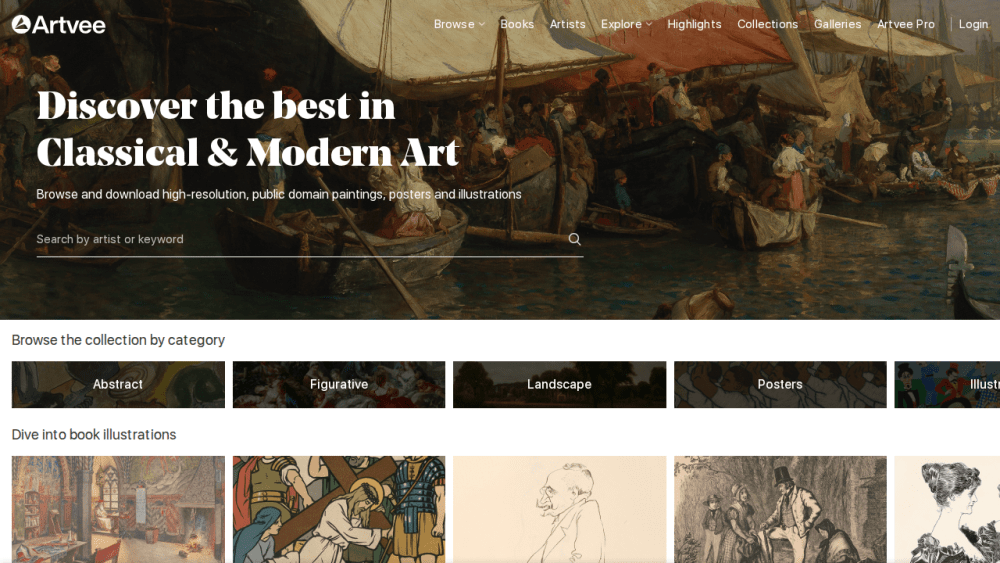Open the top-hat man engraving thumbnail
This screenshot has height=563, width=1000.
point(780,509)
